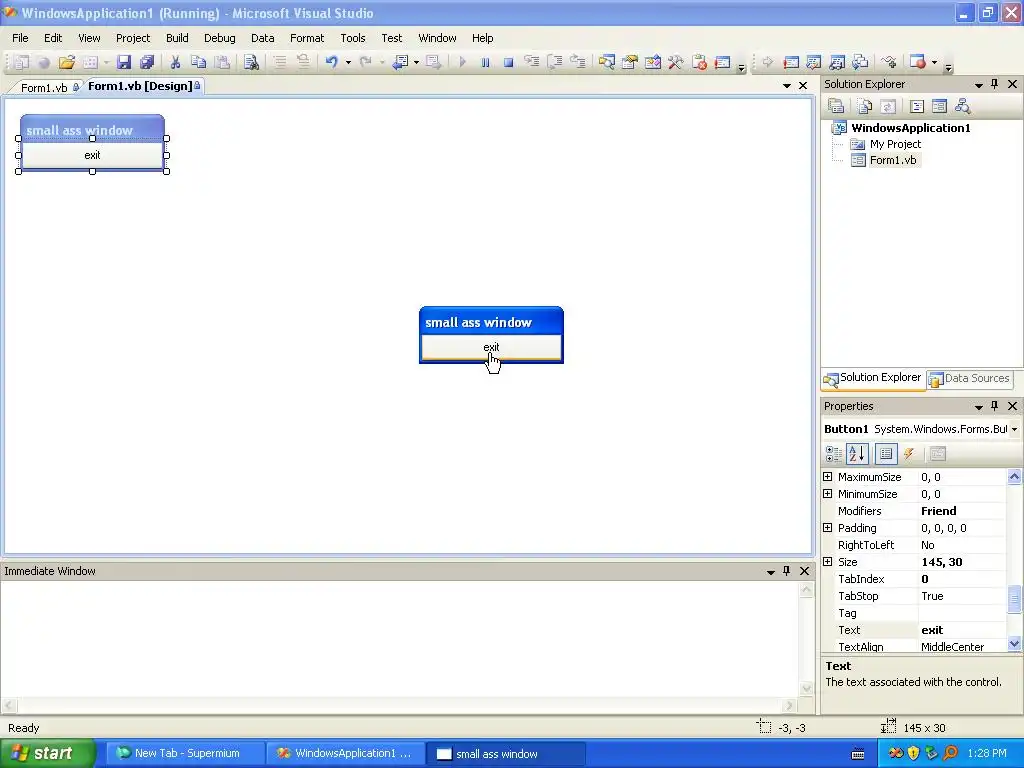The height and width of the screenshot is (768, 1024).
Task: Select Form1.vb in Solution Explorer
Action: 892,160
